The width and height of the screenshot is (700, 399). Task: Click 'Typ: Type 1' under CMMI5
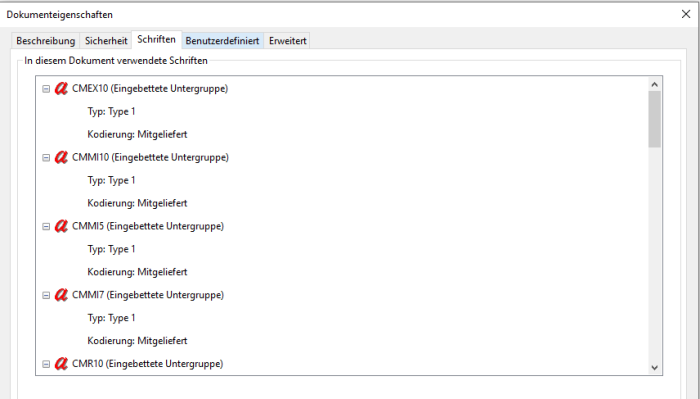[111, 249]
